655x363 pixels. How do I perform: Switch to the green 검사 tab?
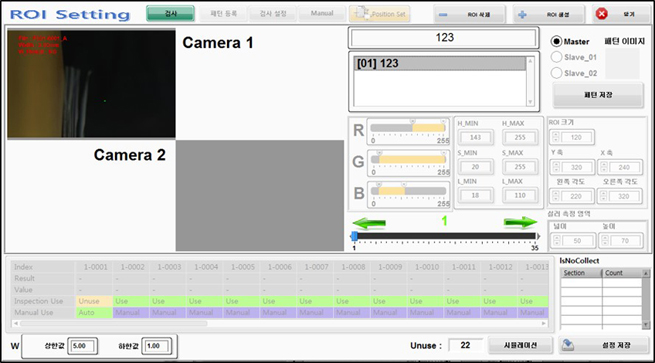pos(170,13)
